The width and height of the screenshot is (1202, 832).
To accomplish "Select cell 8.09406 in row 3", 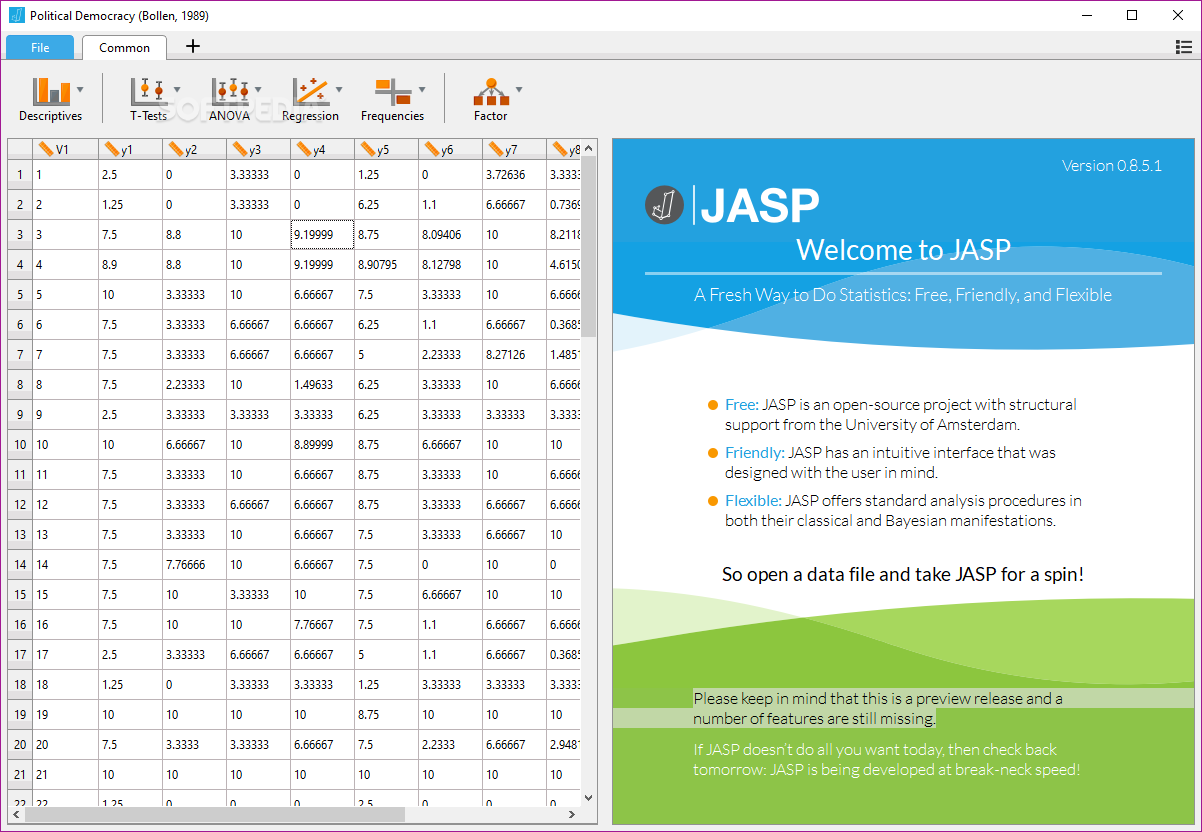I will (x=450, y=235).
